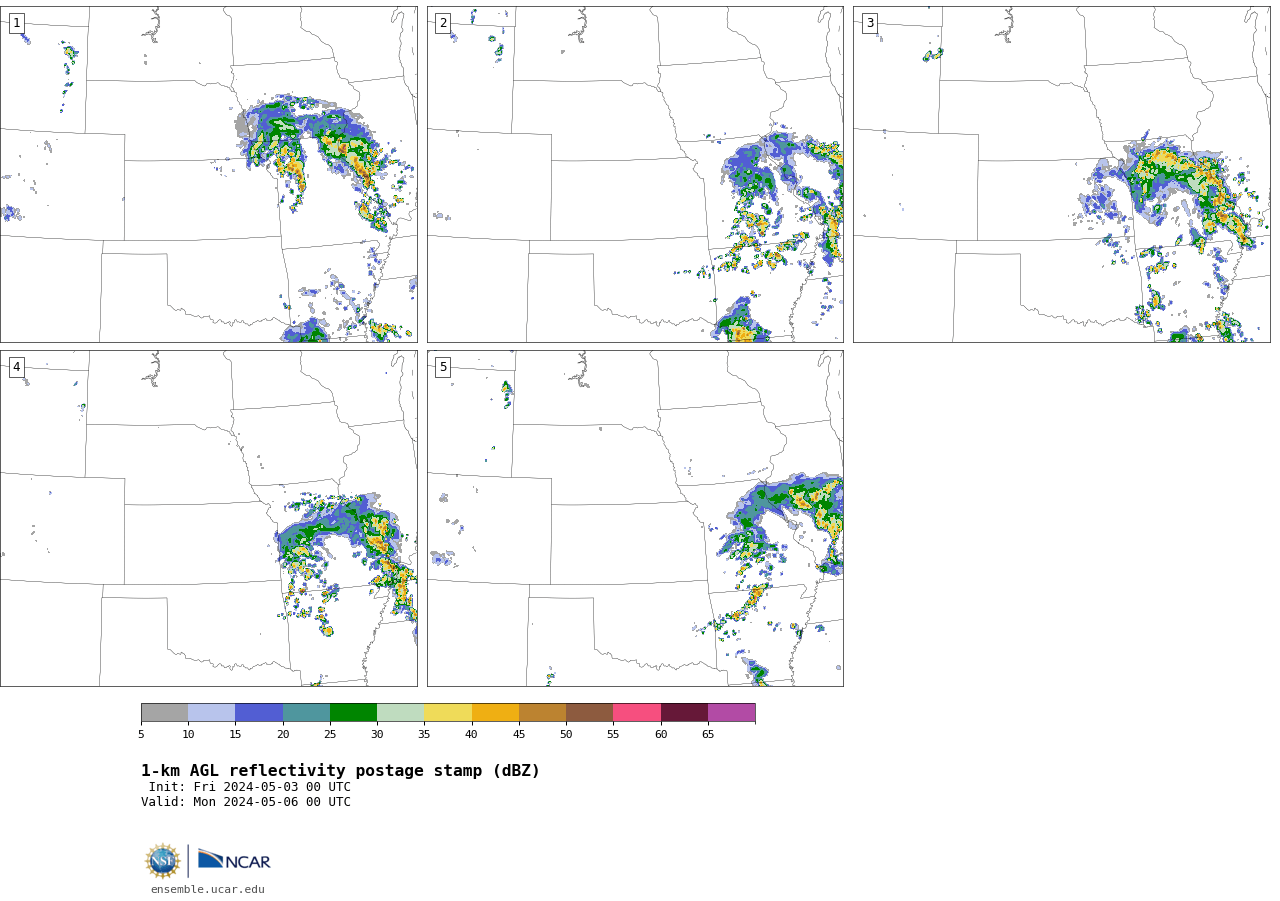The width and height of the screenshot is (1280, 901).
Task: Click the blue 15-20 dBZ swatch
Action: click(259, 712)
